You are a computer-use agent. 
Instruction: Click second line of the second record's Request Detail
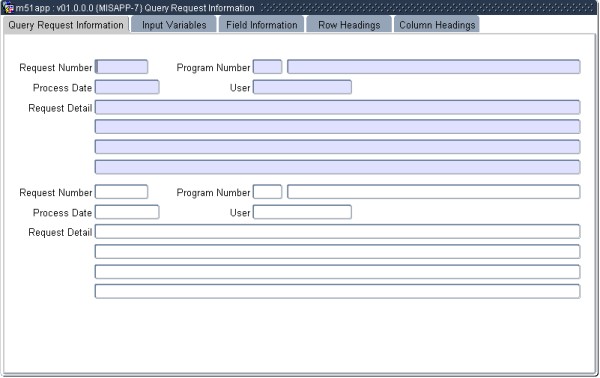point(338,252)
